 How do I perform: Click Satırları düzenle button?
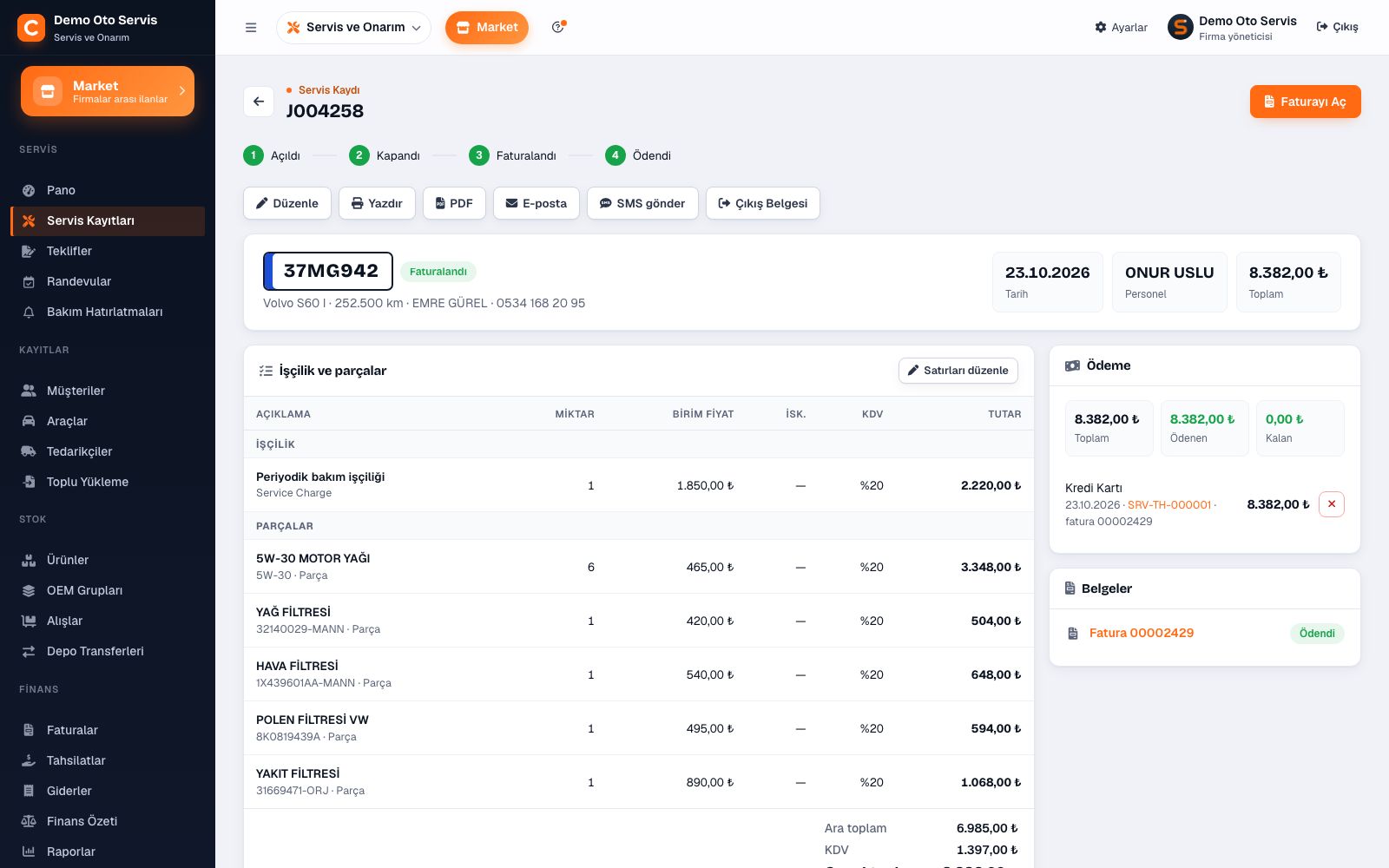[x=958, y=371]
